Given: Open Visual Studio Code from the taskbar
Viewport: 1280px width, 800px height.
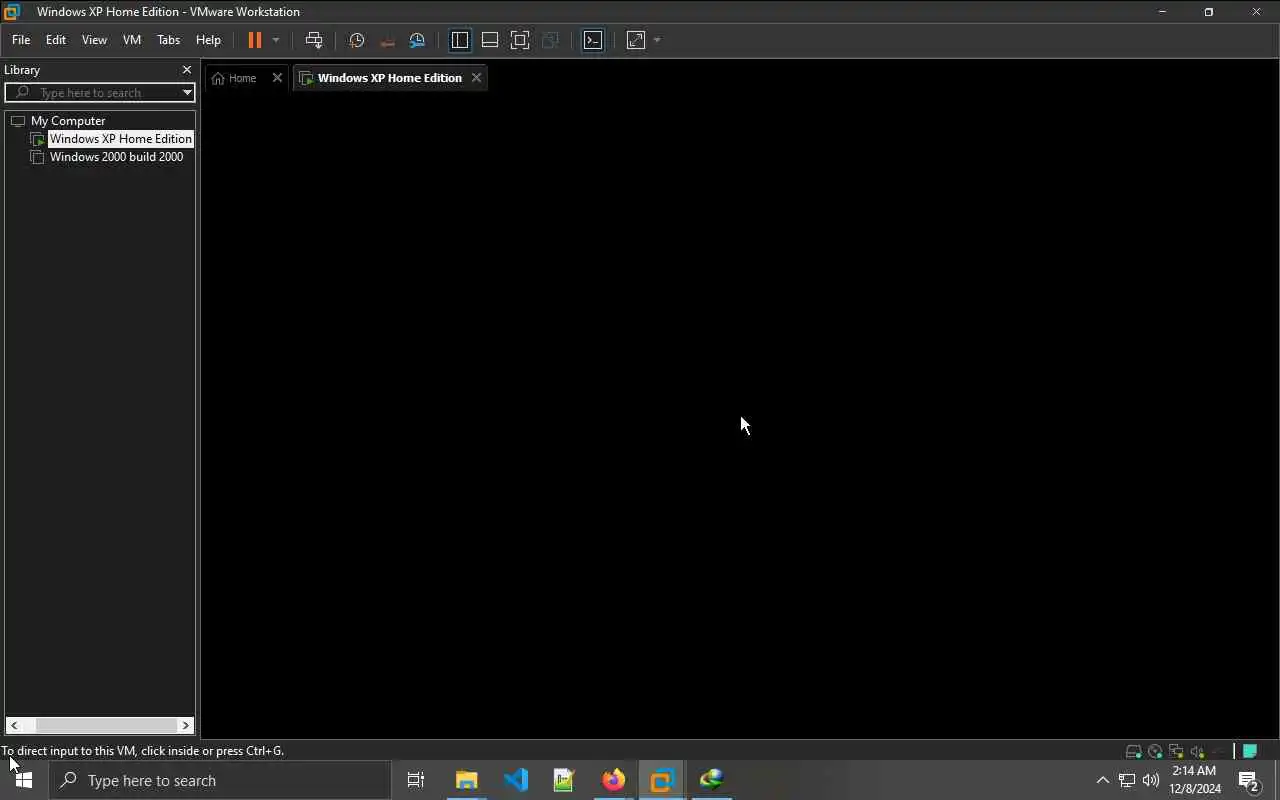Looking at the screenshot, I should (516, 780).
